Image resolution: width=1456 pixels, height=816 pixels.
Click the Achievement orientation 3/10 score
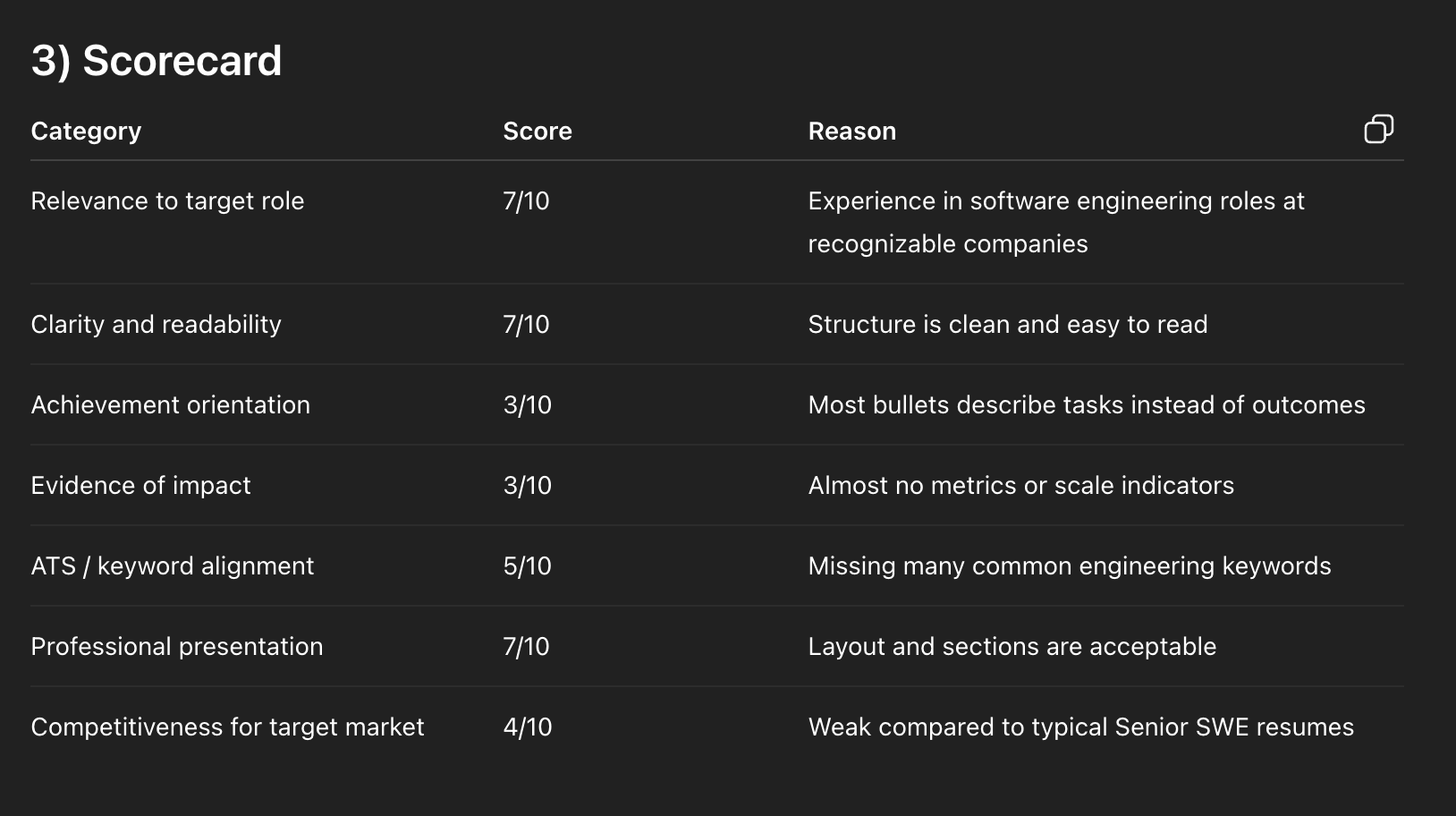coord(527,405)
